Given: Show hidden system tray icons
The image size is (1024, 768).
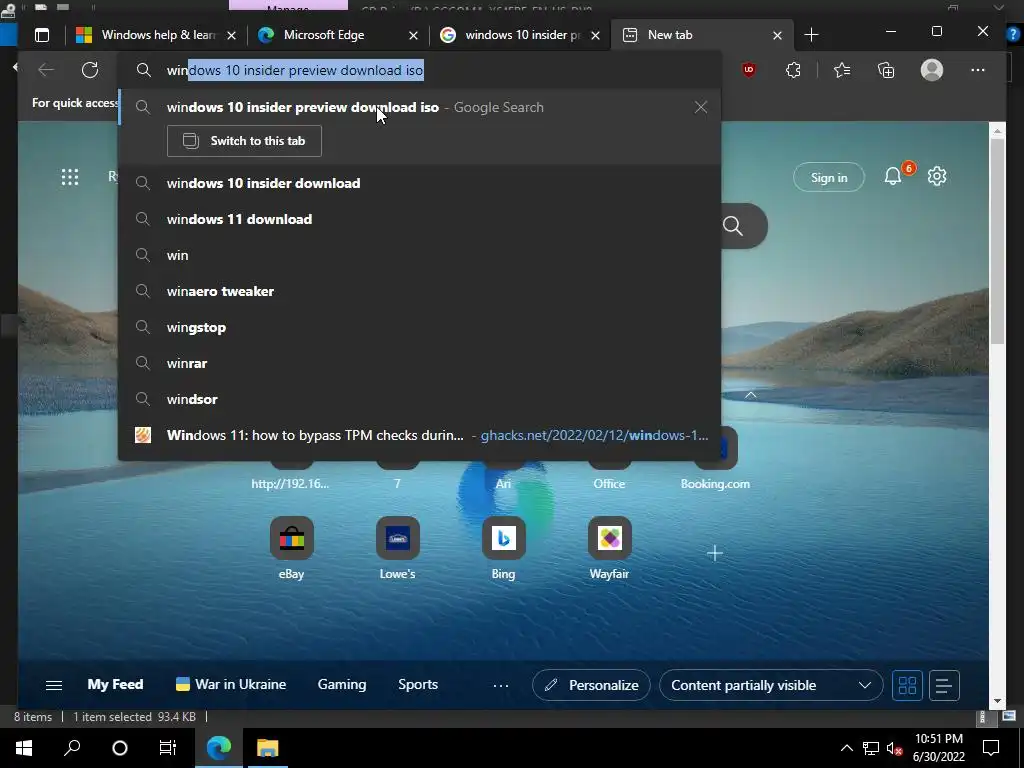Looking at the screenshot, I should tap(846, 748).
